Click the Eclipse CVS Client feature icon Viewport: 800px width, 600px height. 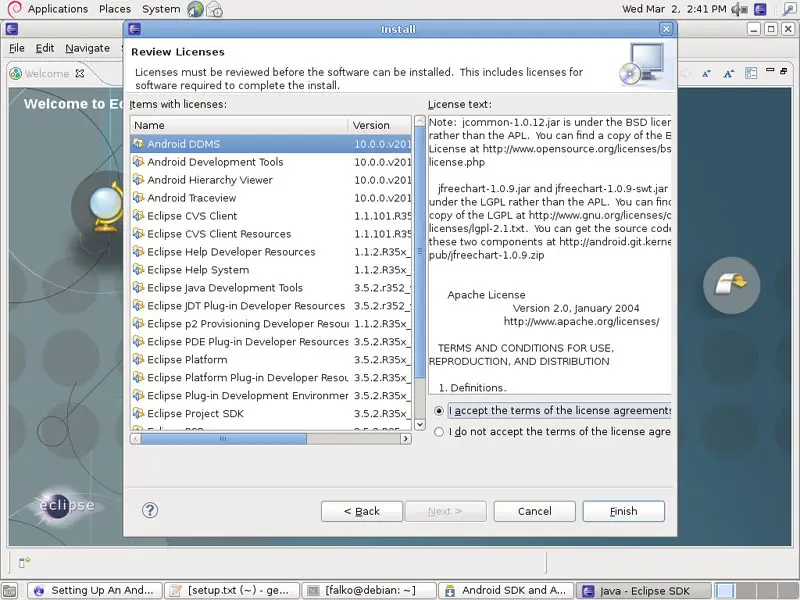pyautogui.click(x=138, y=215)
